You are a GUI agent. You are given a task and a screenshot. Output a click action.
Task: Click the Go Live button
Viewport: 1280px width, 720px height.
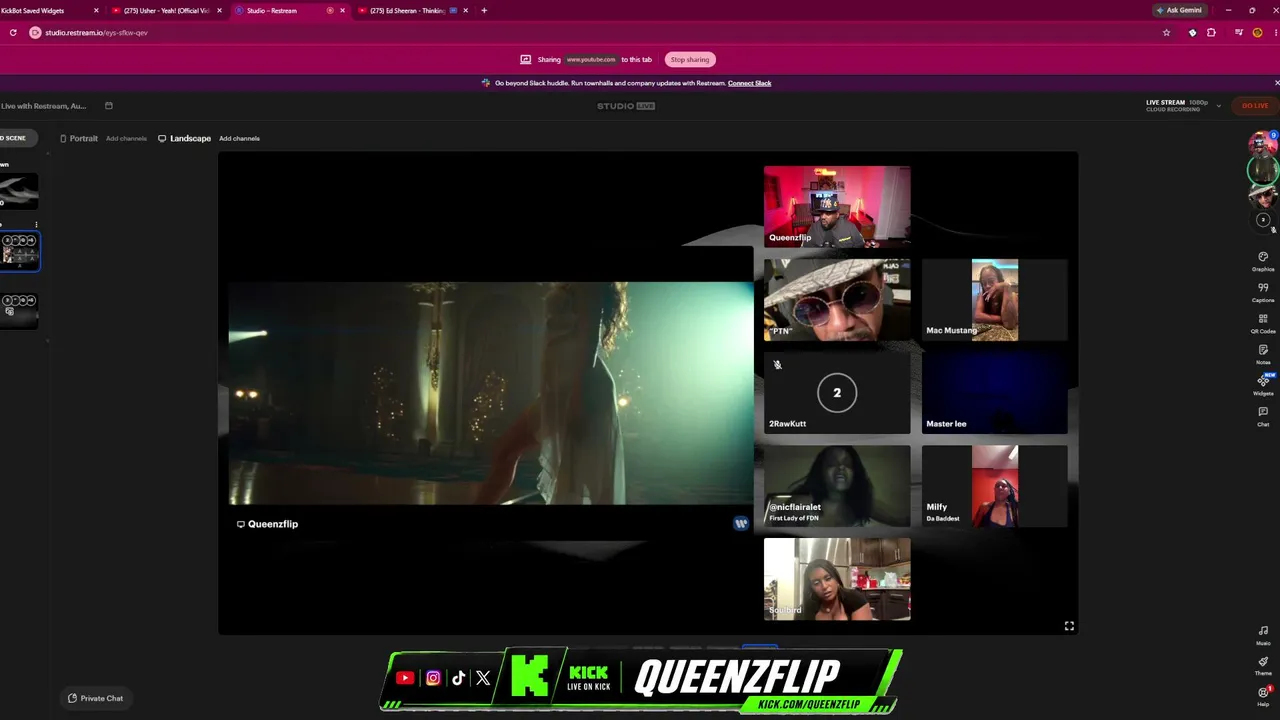[1255, 105]
